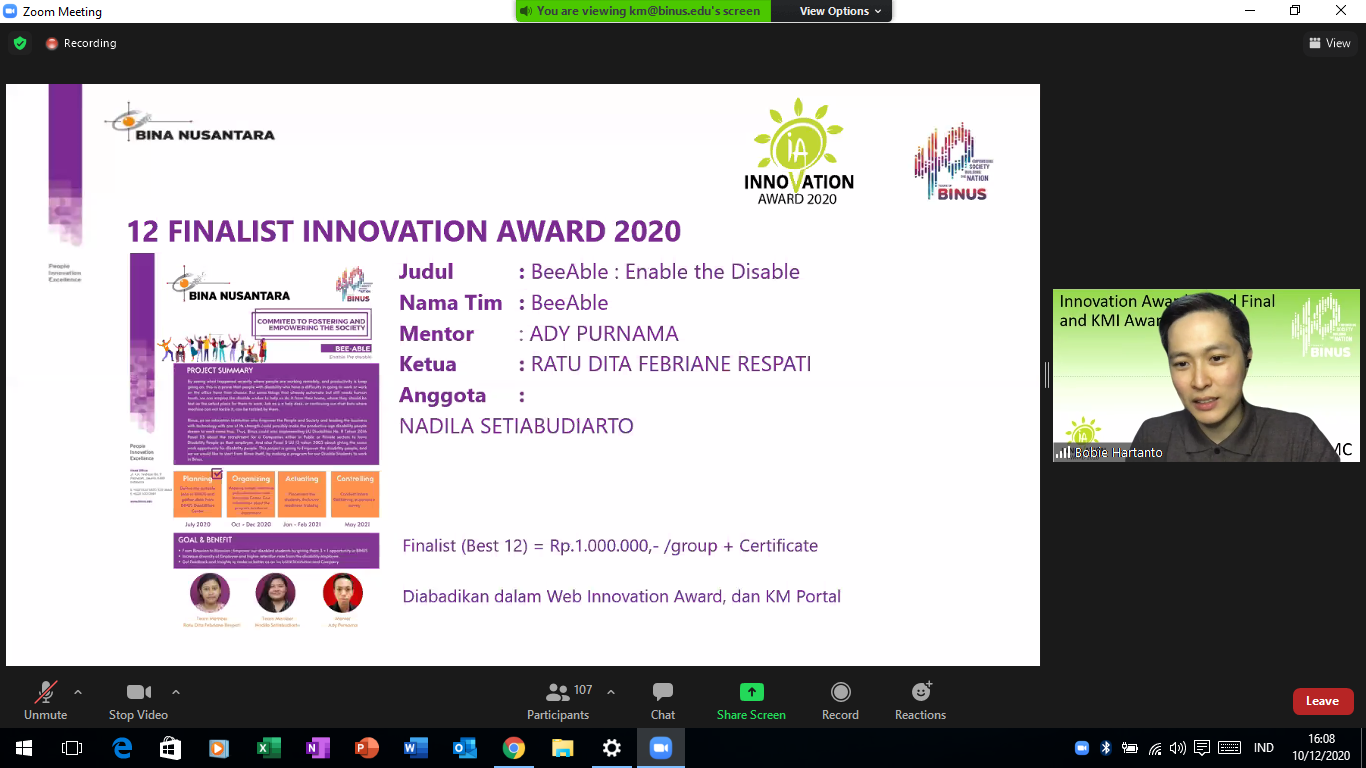This screenshot has height=768, width=1366.
Task: Switch the IND input language indicator
Action: point(1264,748)
